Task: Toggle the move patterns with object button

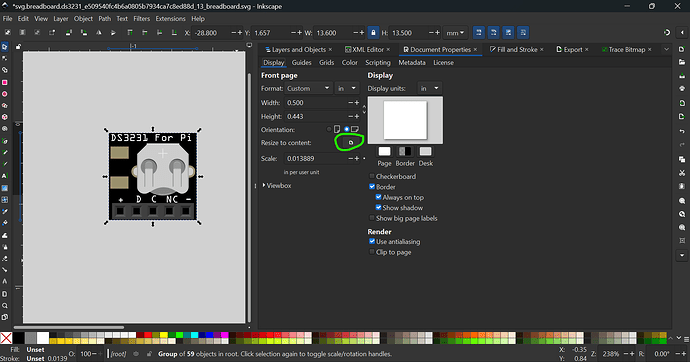Action: coord(523,33)
